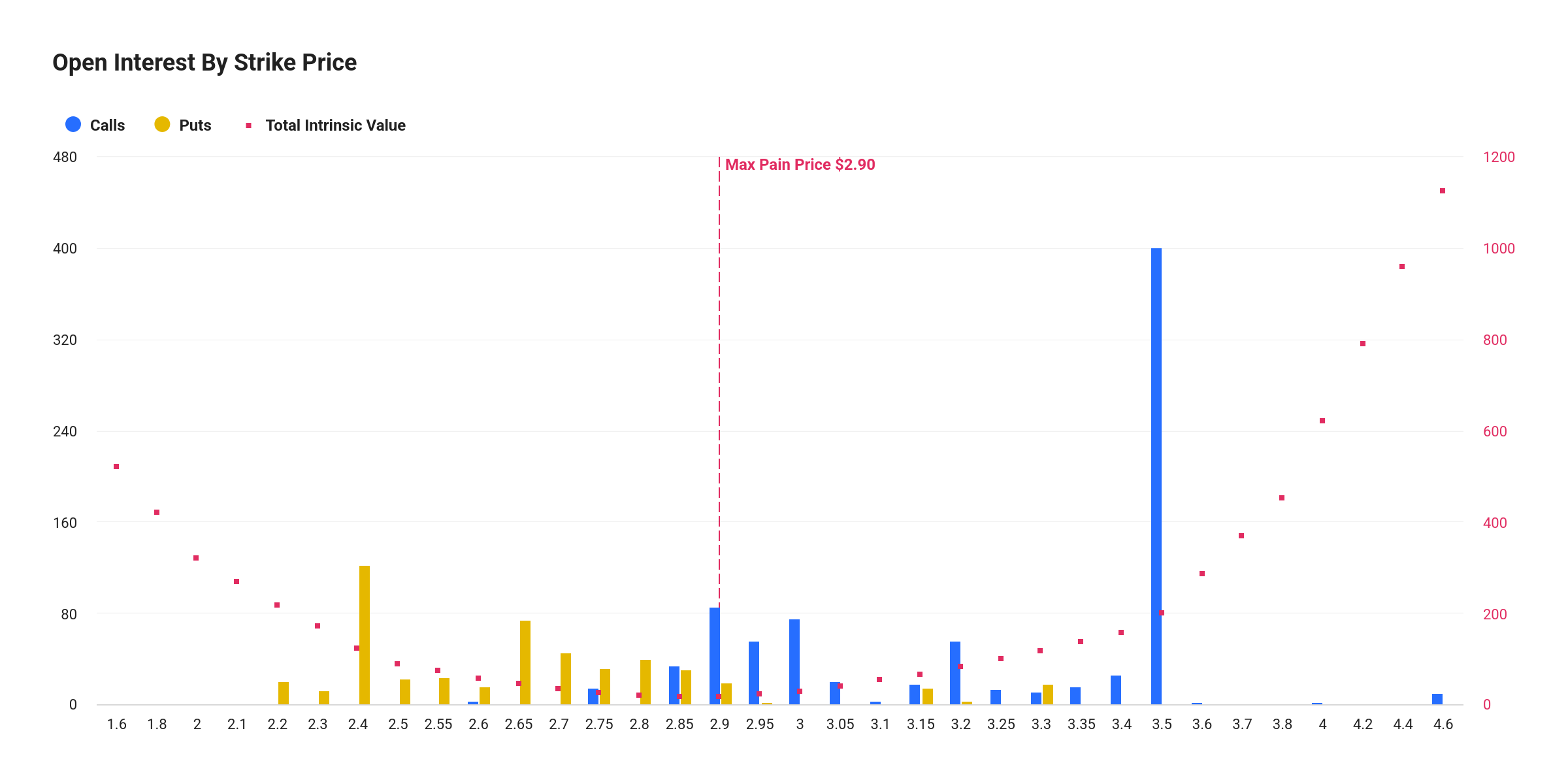
Task: Click the yellow Puts legend circle
Action: point(162,125)
